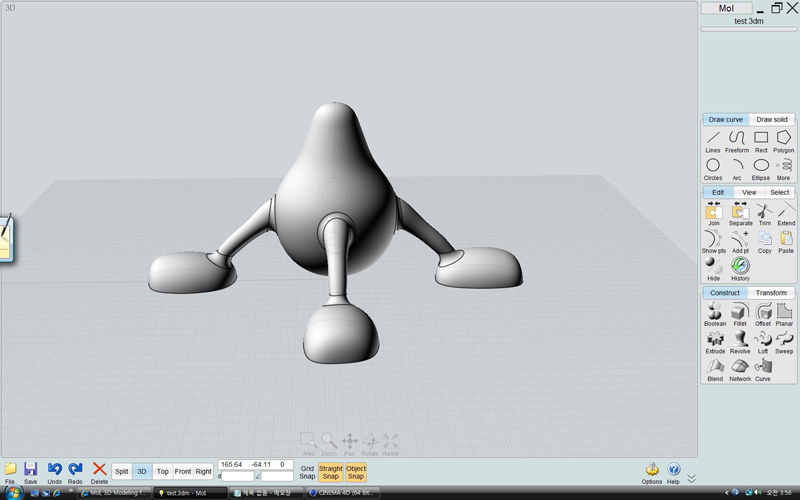The width and height of the screenshot is (800, 500).
Task: Open the Edit tab
Action: coord(718,192)
